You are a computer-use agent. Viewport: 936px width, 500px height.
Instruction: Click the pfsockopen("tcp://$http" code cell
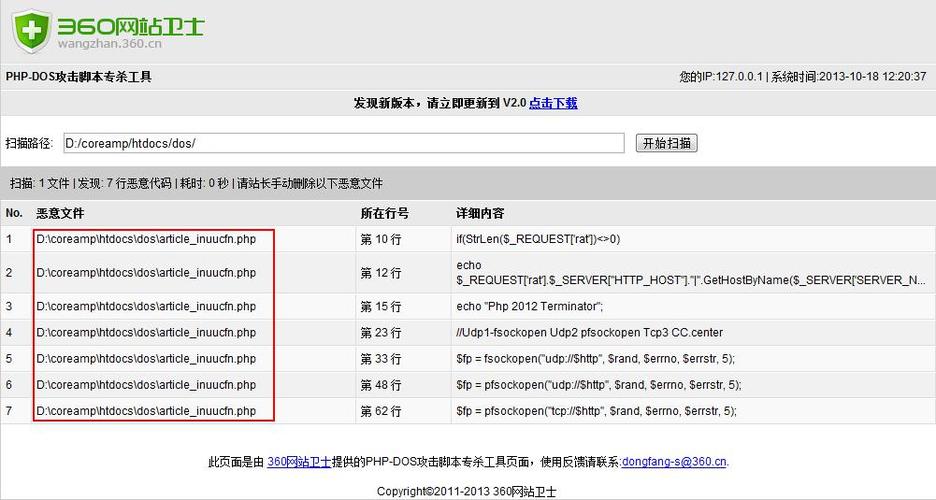click(596, 411)
